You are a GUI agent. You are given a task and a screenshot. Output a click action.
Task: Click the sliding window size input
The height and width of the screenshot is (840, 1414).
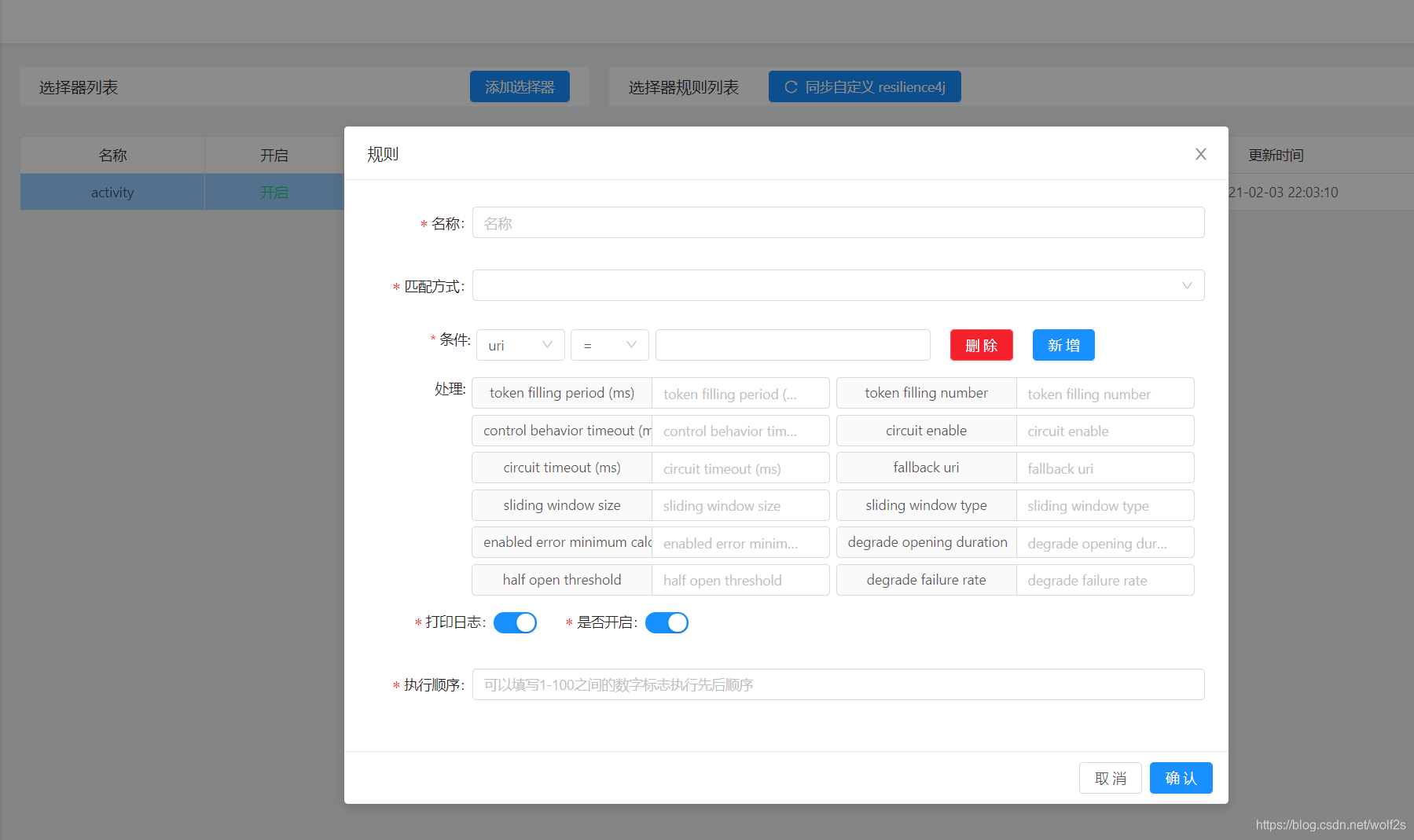point(740,505)
